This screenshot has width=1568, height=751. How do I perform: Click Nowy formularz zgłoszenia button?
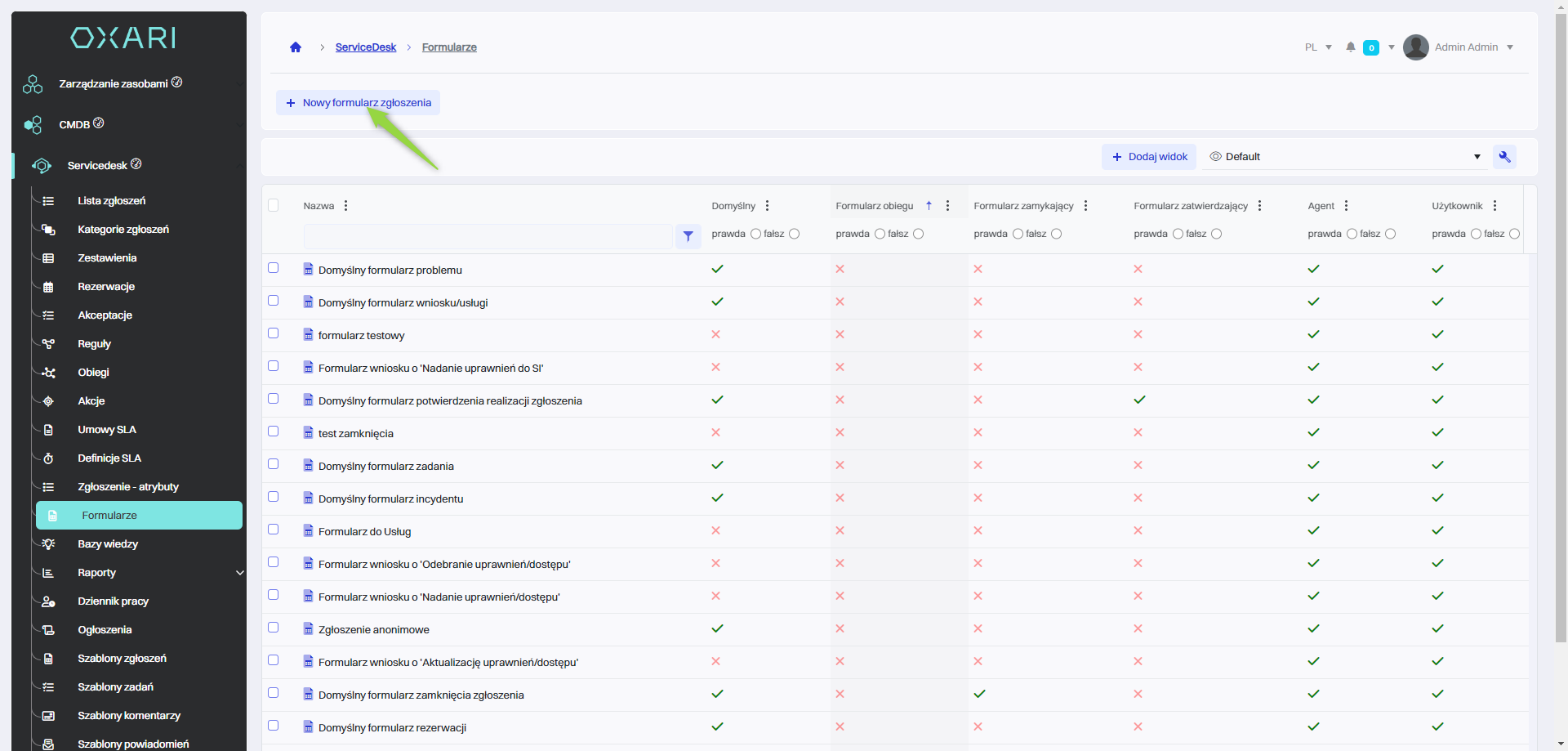pyautogui.click(x=359, y=103)
